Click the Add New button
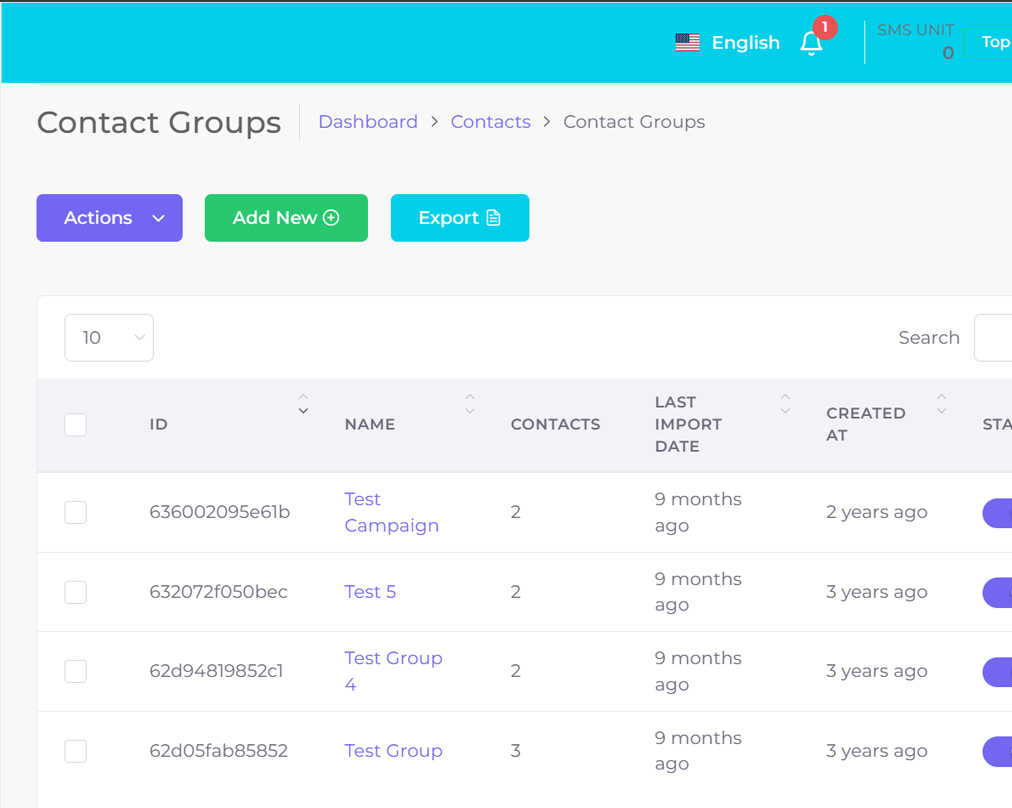This screenshot has height=808, width=1012. (286, 217)
